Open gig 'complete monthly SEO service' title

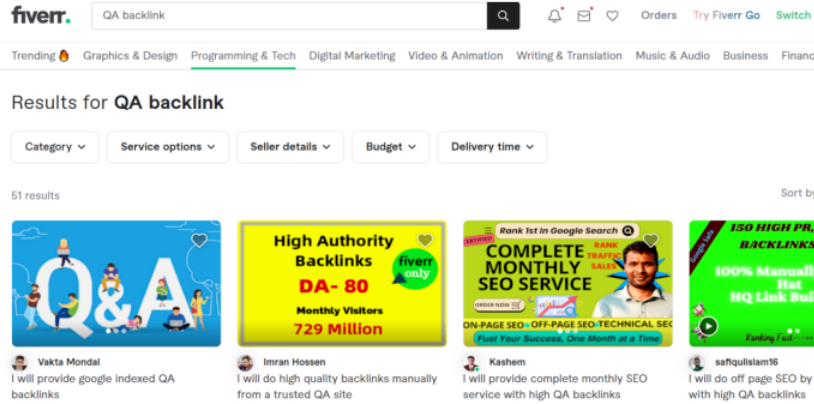[555, 386]
